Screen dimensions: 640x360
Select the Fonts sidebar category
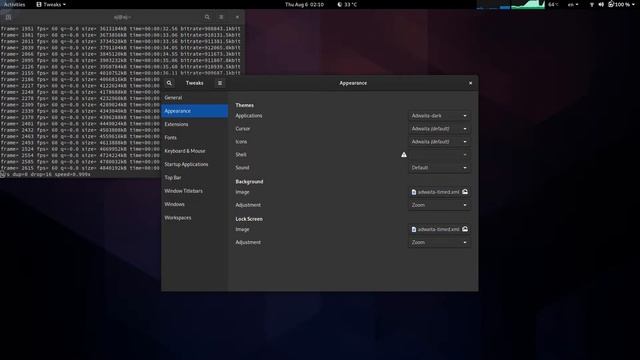(195, 138)
